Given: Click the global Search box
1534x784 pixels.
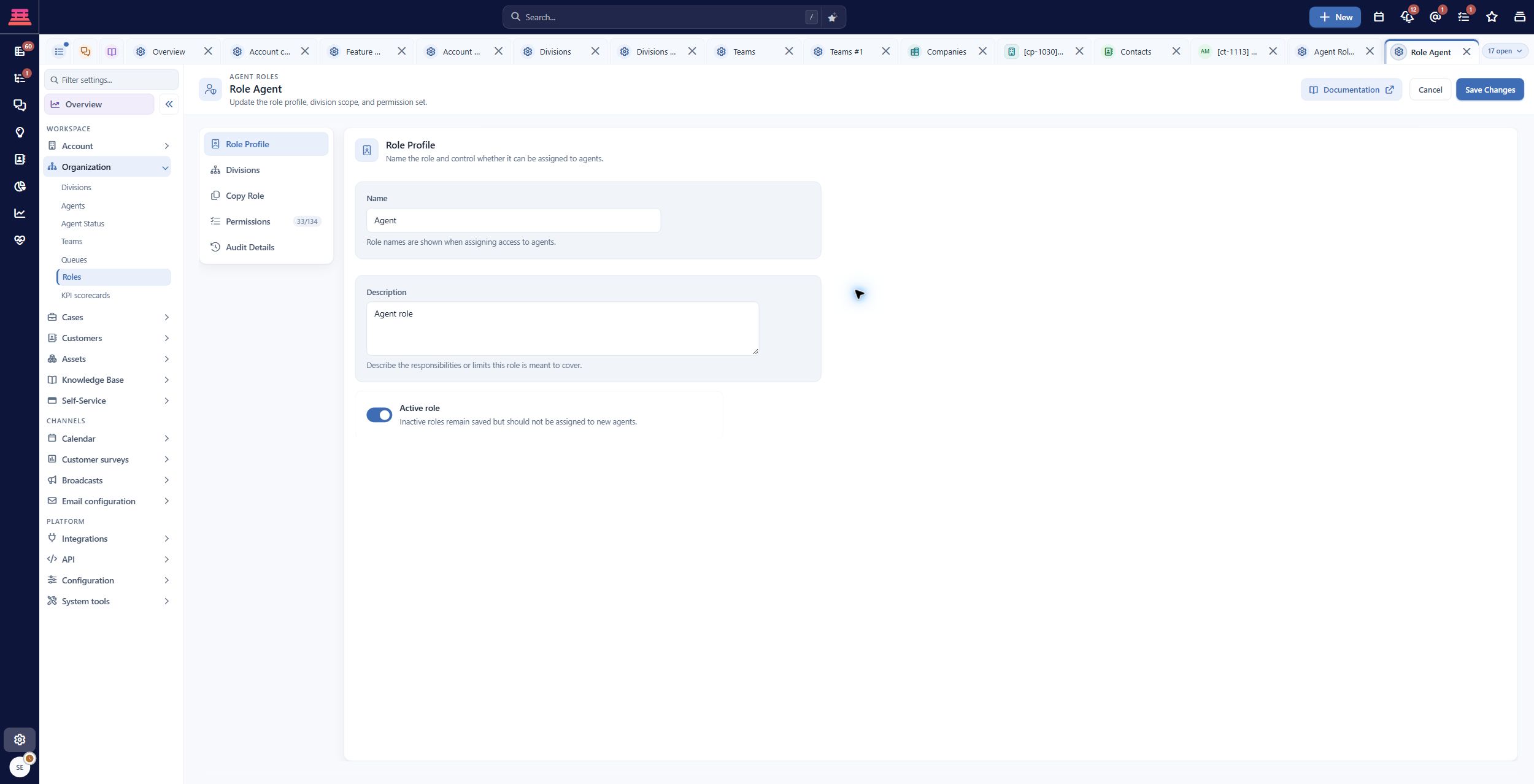Looking at the screenshot, I should pos(663,17).
